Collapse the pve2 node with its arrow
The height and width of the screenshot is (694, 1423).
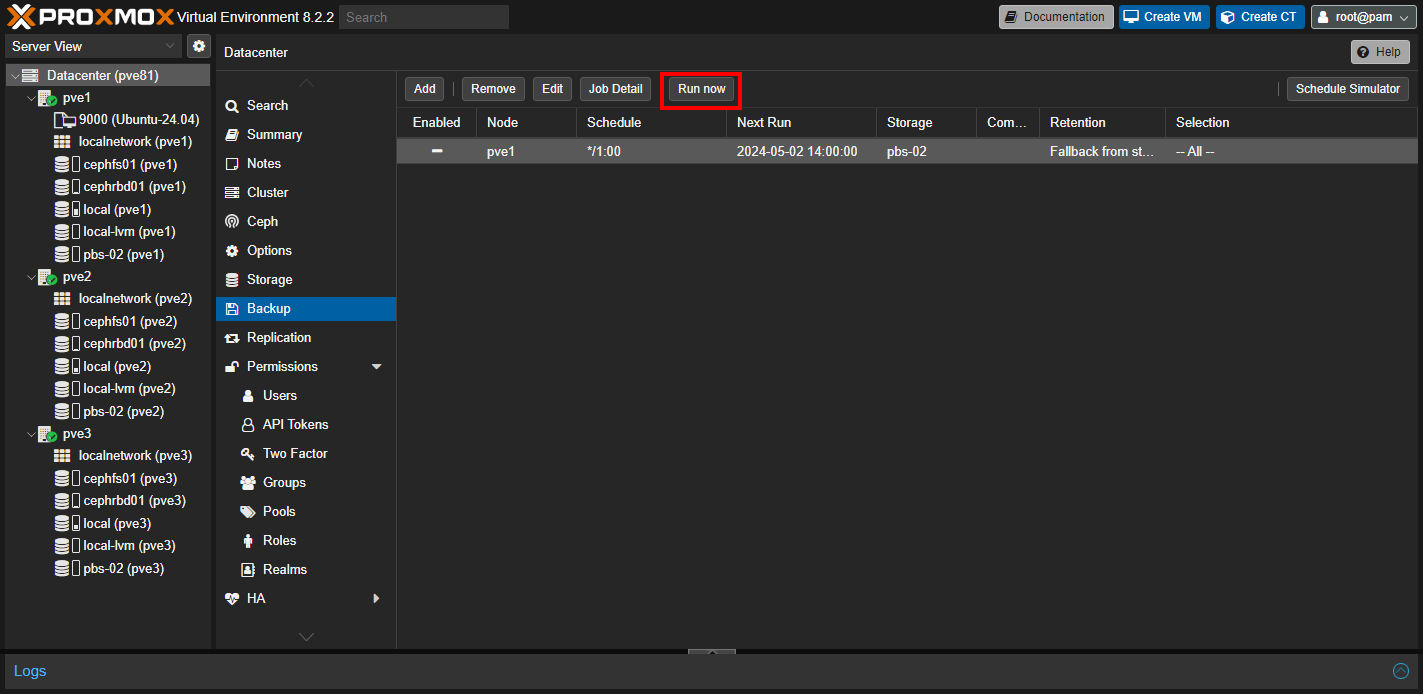31,277
